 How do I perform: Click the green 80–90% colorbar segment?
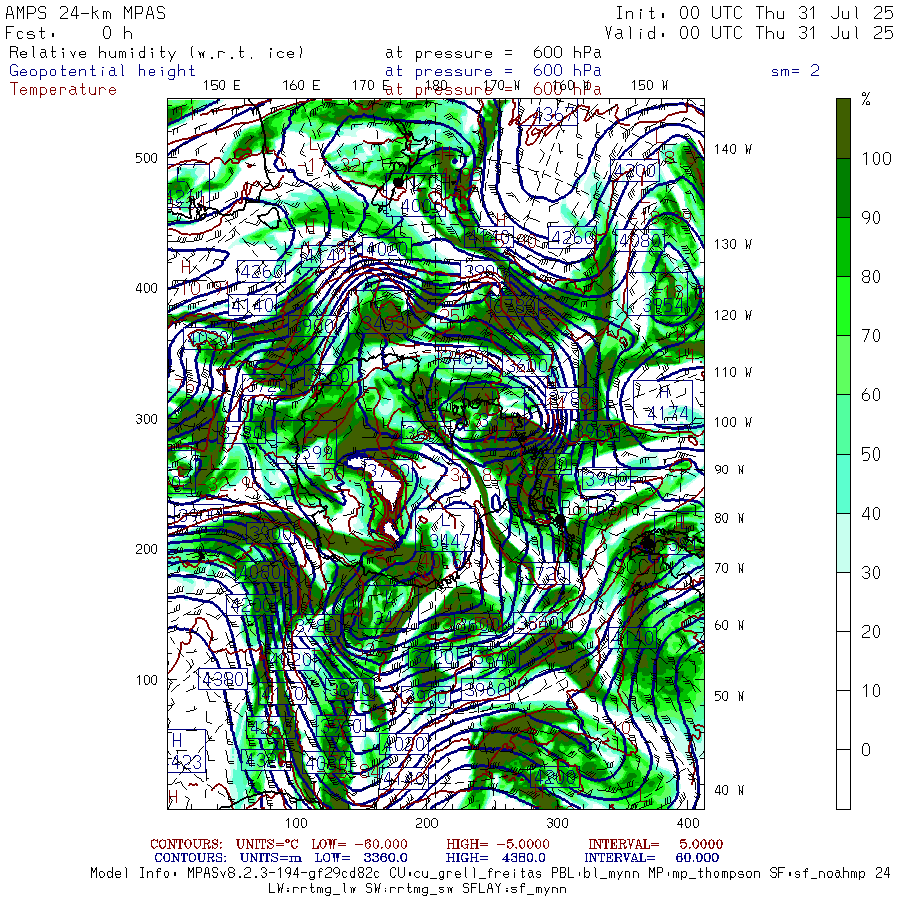click(843, 247)
